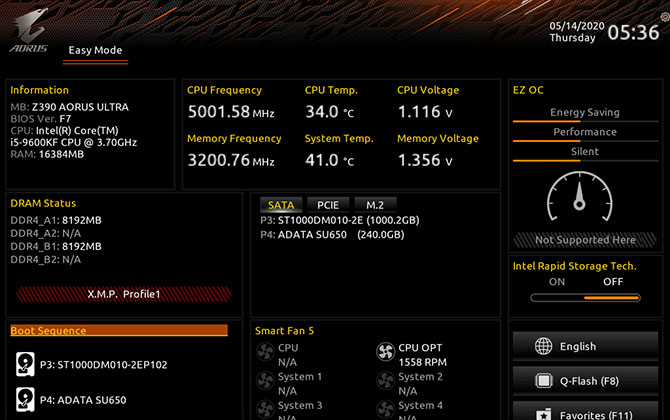Image resolution: width=670 pixels, height=420 pixels.
Task: Click the EZ OC heading
Action: (x=528, y=90)
